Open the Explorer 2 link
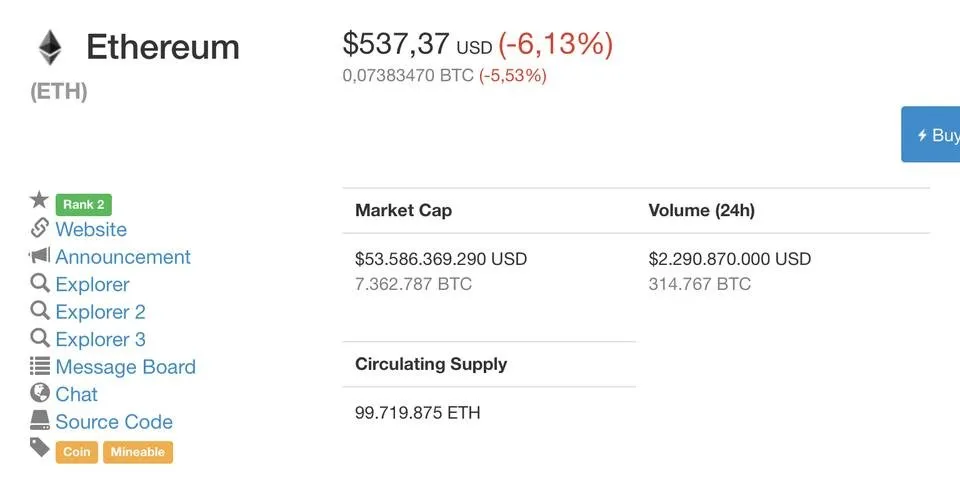 100,312
